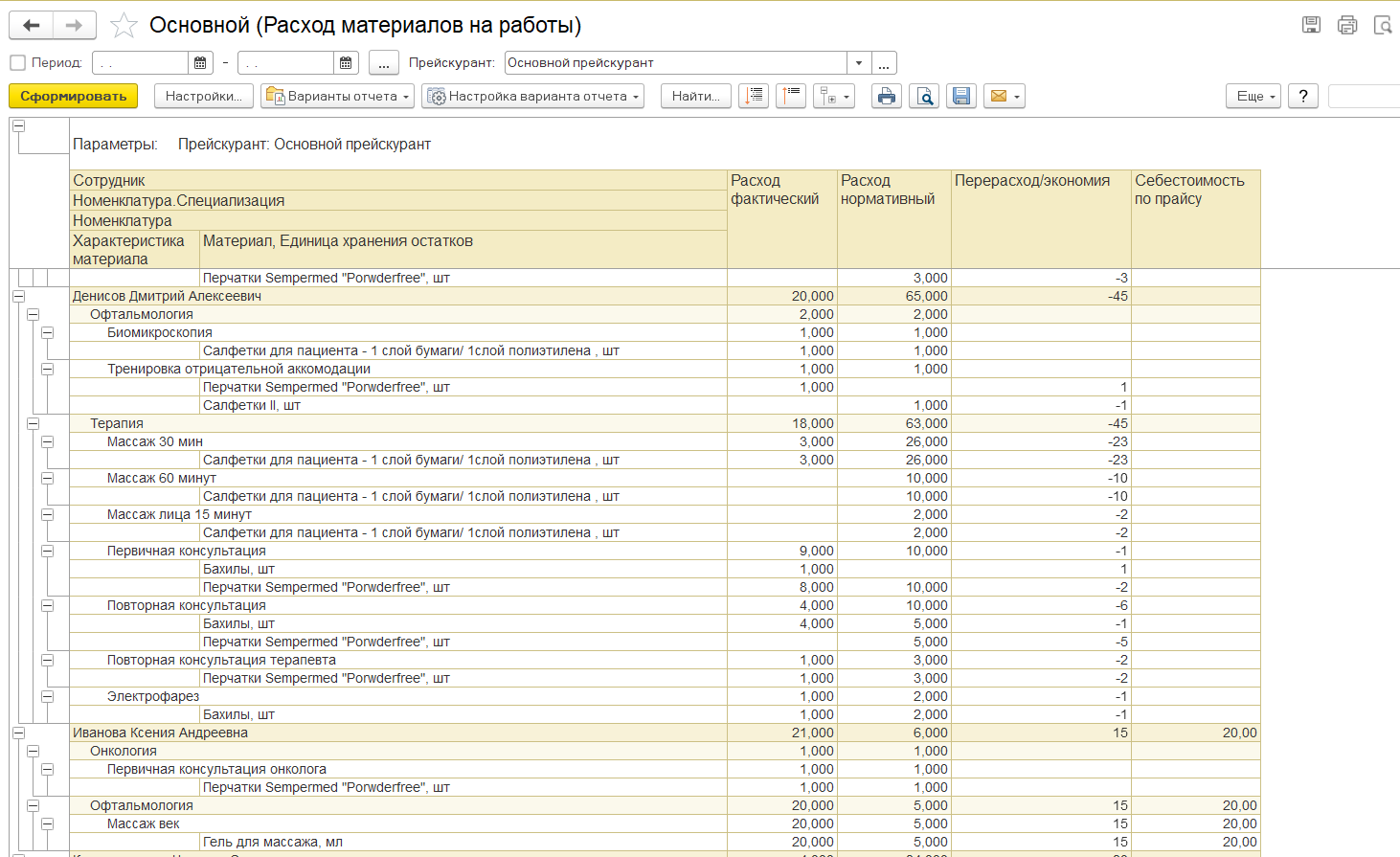The height and width of the screenshot is (857, 1400).
Task: Select cell Салфетки II, шт
Action: (463, 405)
